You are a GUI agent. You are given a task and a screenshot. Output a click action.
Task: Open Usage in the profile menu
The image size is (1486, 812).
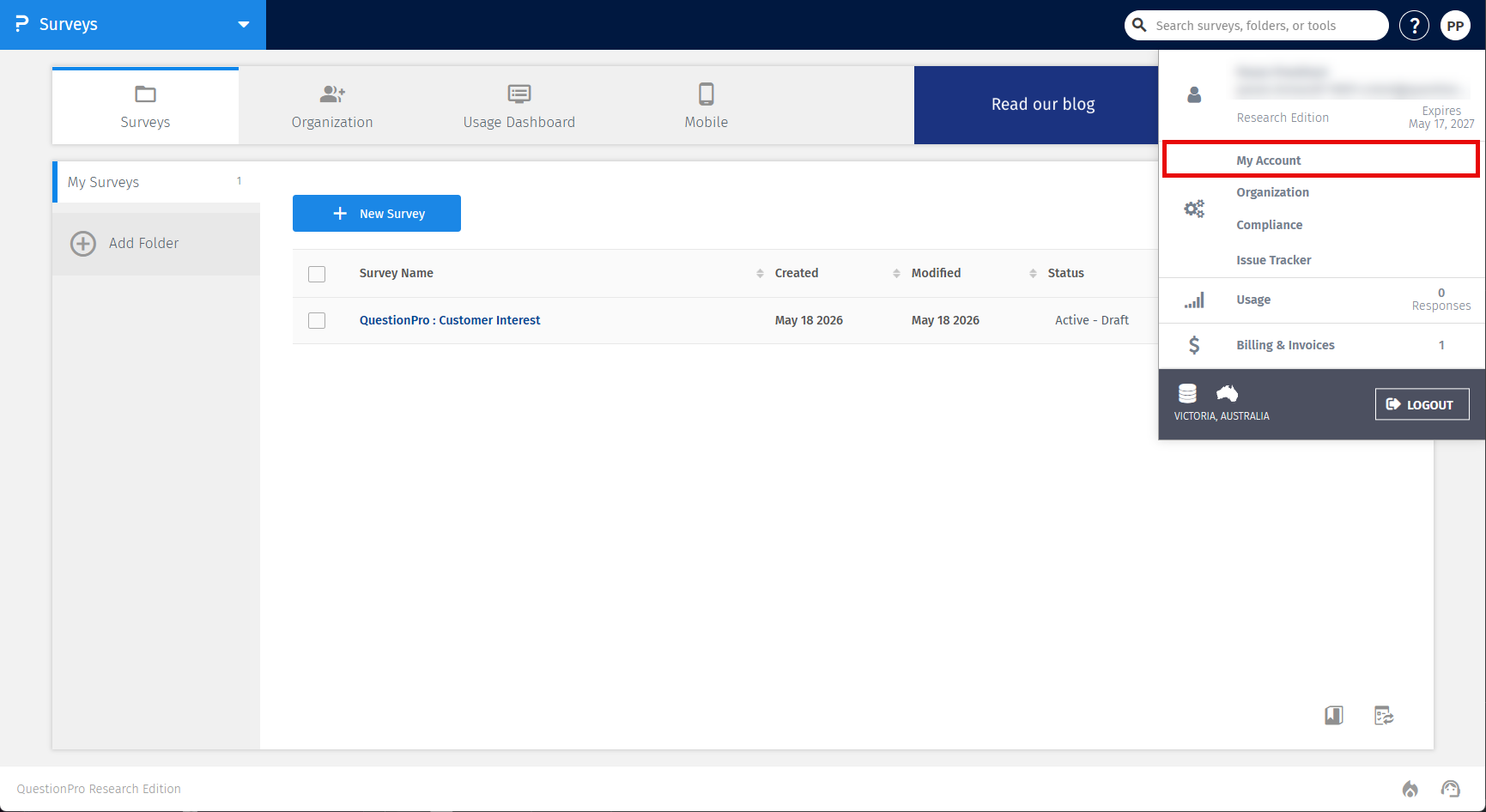click(1253, 300)
